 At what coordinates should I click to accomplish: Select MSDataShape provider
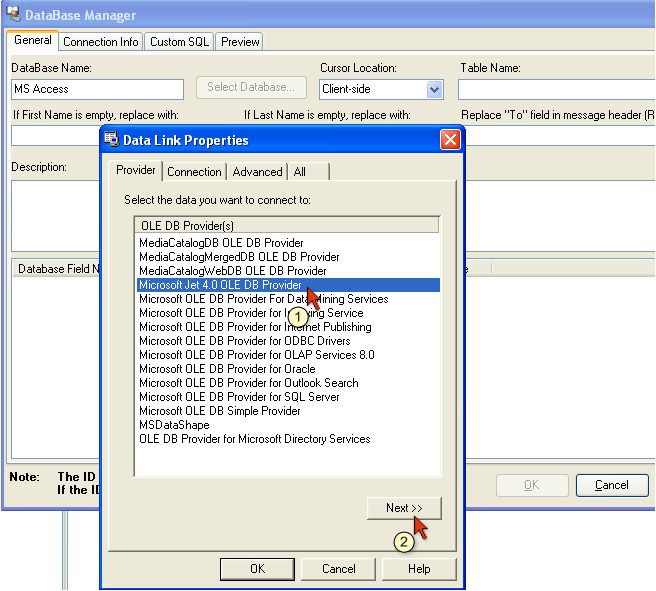[288, 425]
